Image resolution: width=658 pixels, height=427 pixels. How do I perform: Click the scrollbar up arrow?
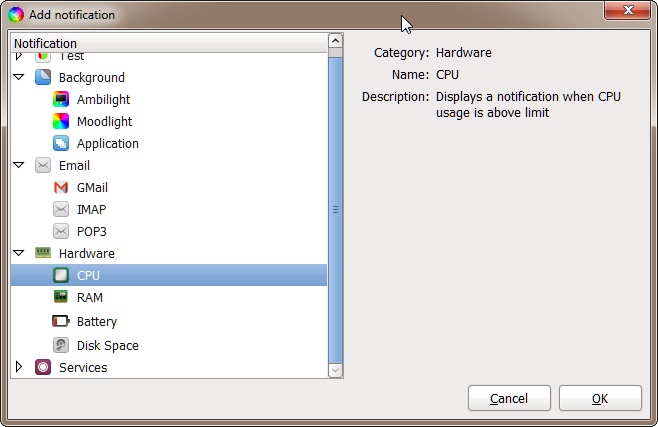[335, 41]
